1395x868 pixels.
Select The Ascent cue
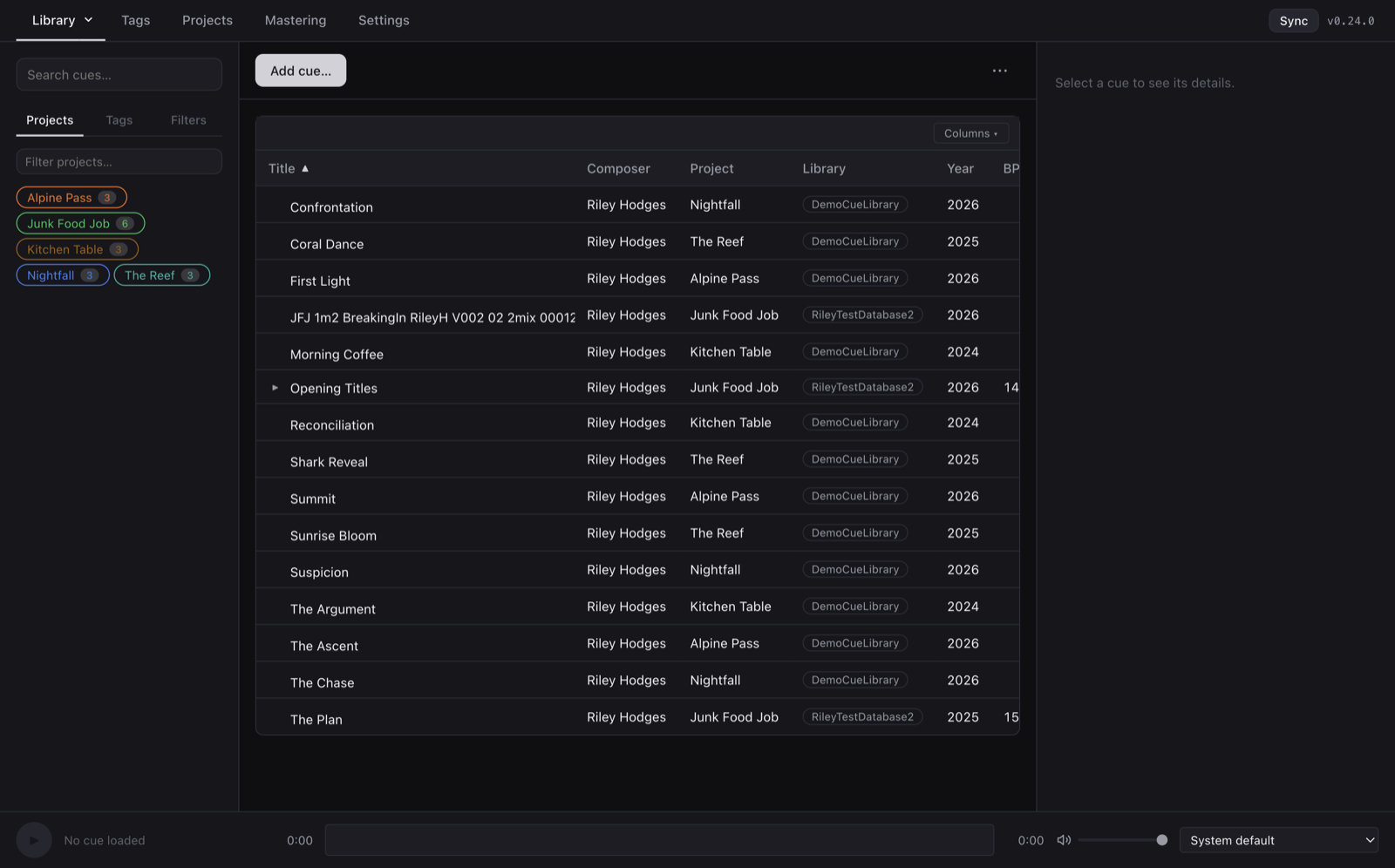pos(324,646)
